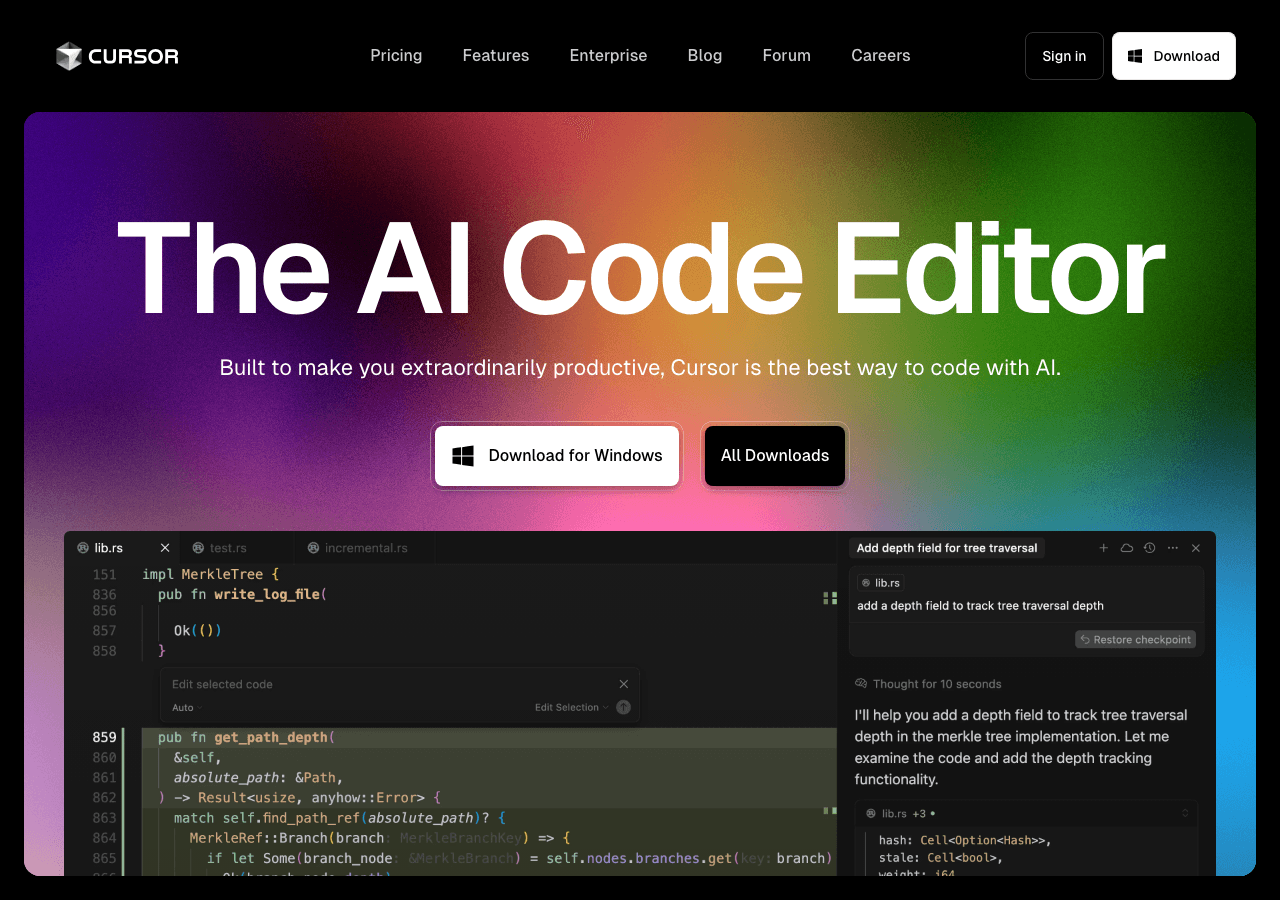The height and width of the screenshot is (900, 1280).
Task: Open chat history via the clock icon
Action: click(x=1149, y=548)
